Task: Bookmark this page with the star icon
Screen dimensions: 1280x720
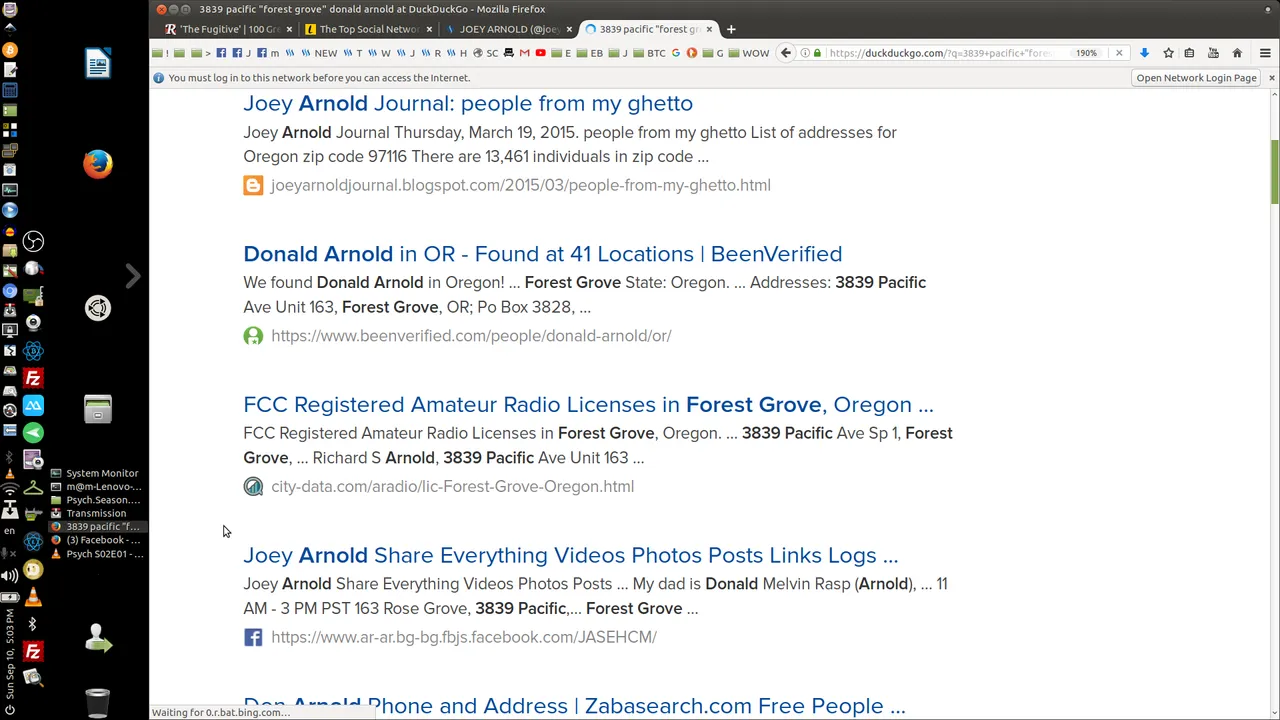Action: [x=1167, y=53]
